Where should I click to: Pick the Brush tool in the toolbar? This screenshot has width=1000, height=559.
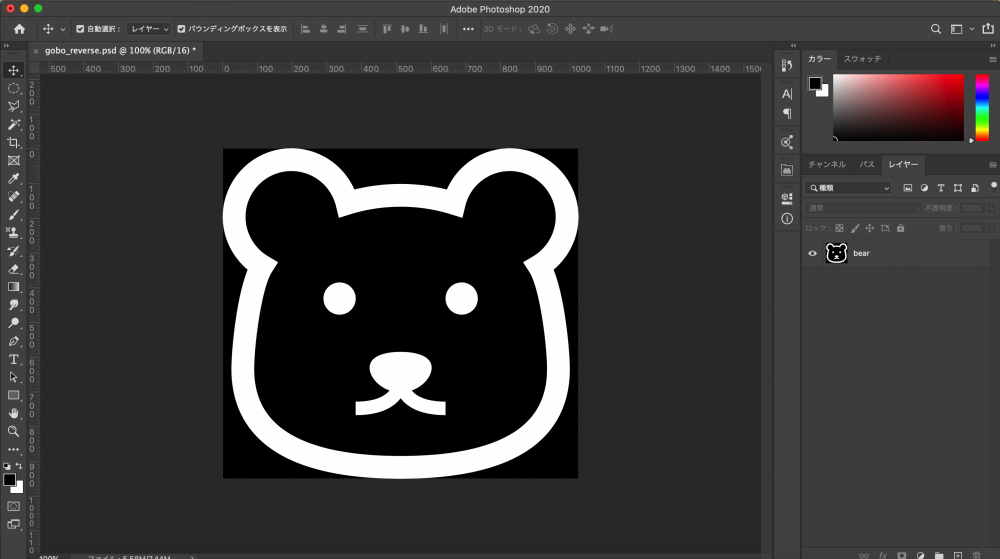point(14,214)
